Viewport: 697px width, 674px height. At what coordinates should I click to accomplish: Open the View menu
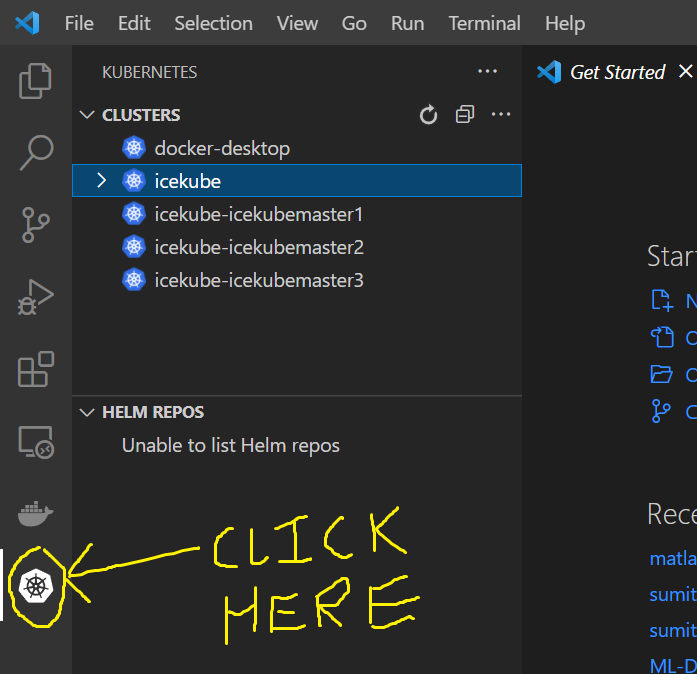coord(297,23)
